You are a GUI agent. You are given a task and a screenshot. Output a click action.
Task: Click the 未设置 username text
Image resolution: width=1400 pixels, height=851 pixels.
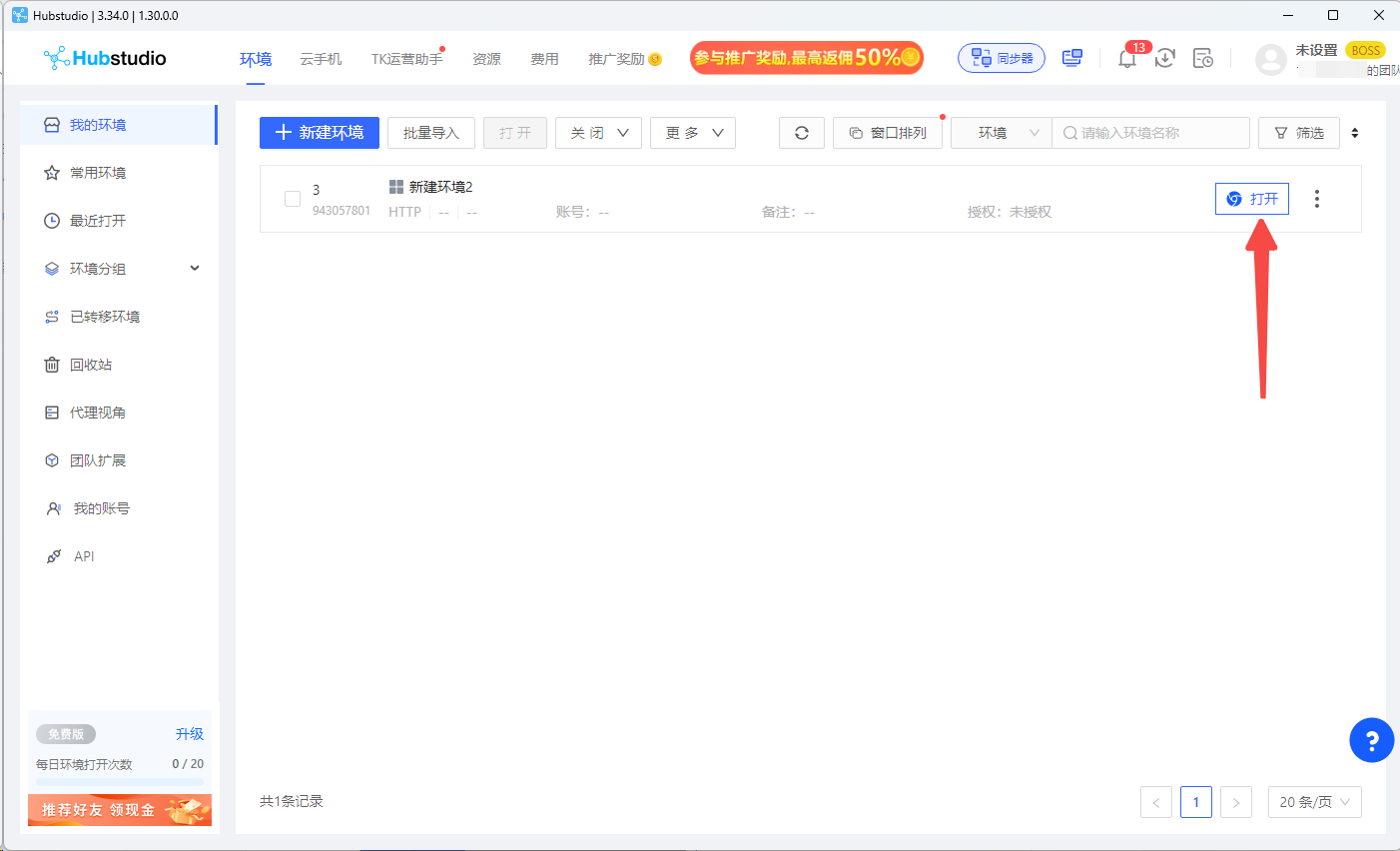coord(1316,50)
